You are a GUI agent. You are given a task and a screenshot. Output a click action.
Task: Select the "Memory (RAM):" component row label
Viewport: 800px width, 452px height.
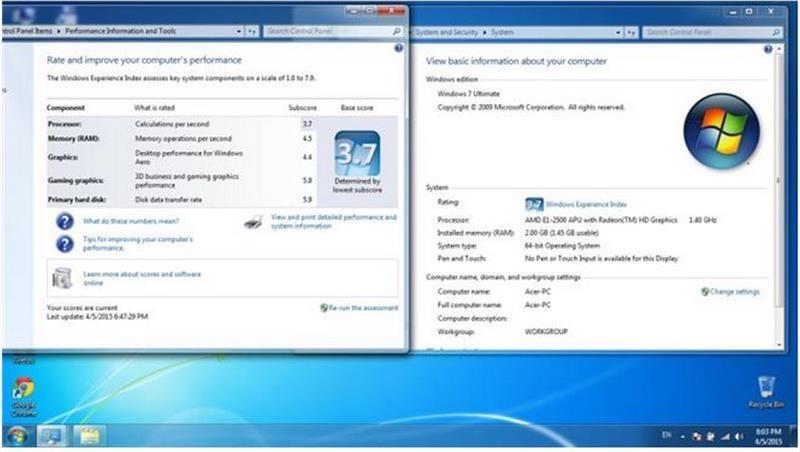coord(73,139)
